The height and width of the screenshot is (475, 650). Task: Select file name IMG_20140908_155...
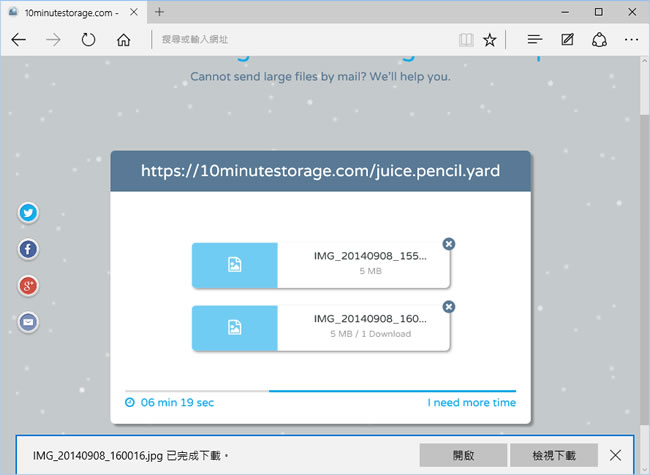click(x=370, y=256)
